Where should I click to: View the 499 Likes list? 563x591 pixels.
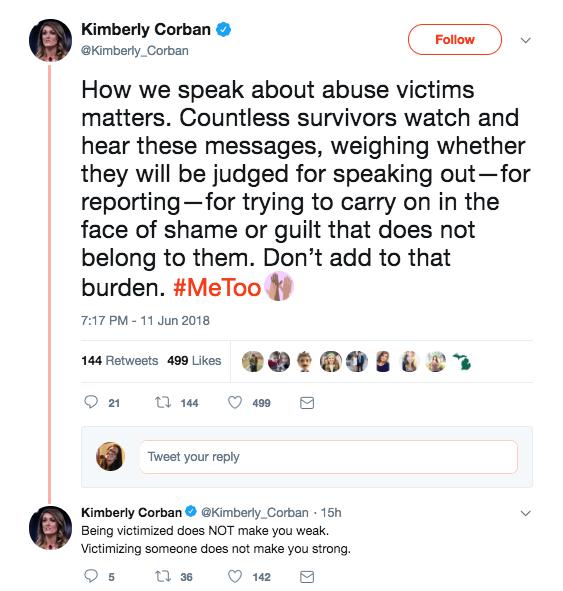click(194, 361)
